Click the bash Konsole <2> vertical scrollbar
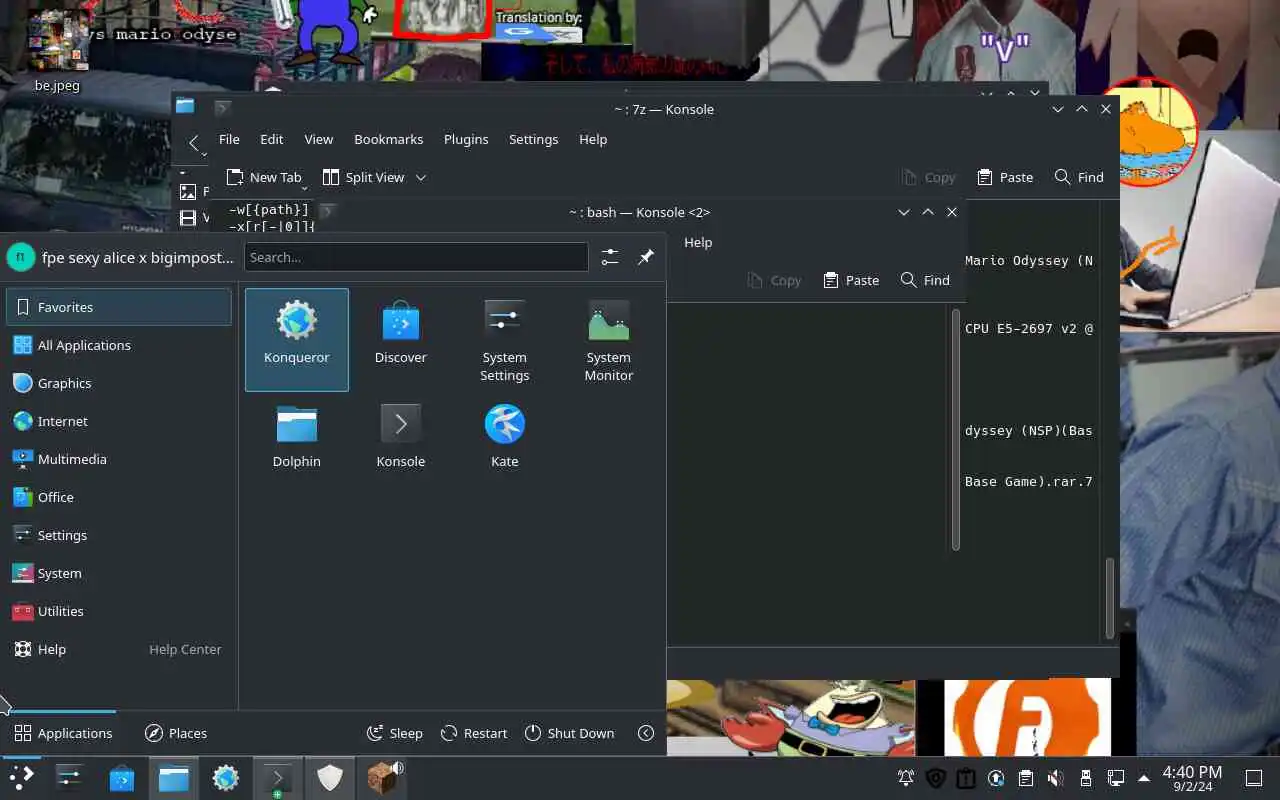Image resolution: width=1280 pixels, height=800 pixels. [956, 430]
